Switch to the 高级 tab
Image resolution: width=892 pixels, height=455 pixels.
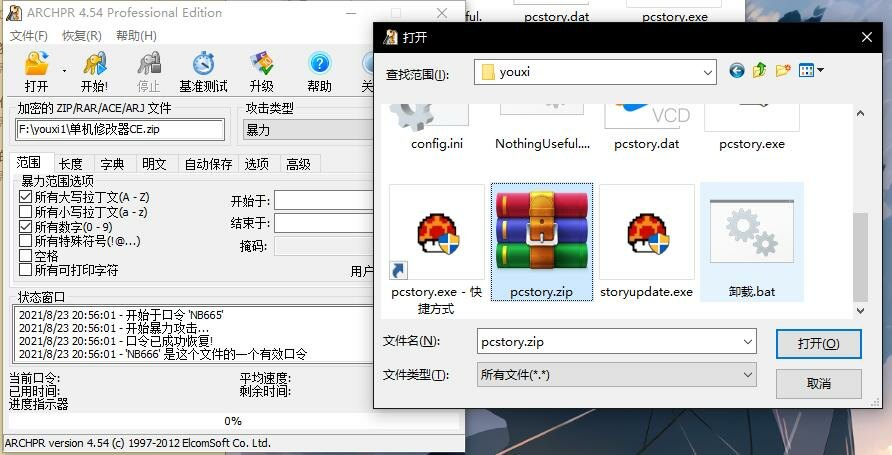(x=299, y=164)
